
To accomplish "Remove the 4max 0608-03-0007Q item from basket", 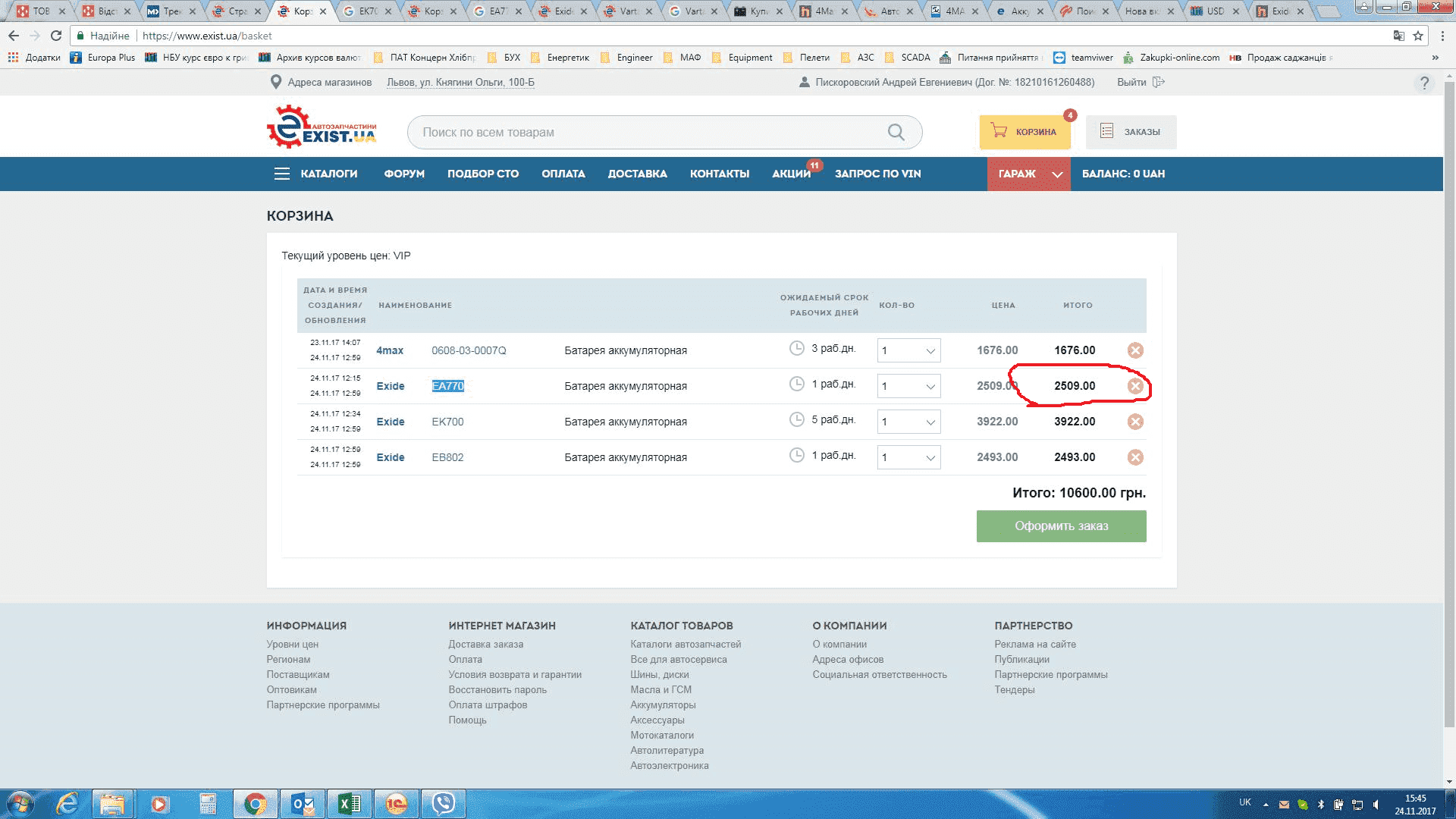I will point(1135,350).
